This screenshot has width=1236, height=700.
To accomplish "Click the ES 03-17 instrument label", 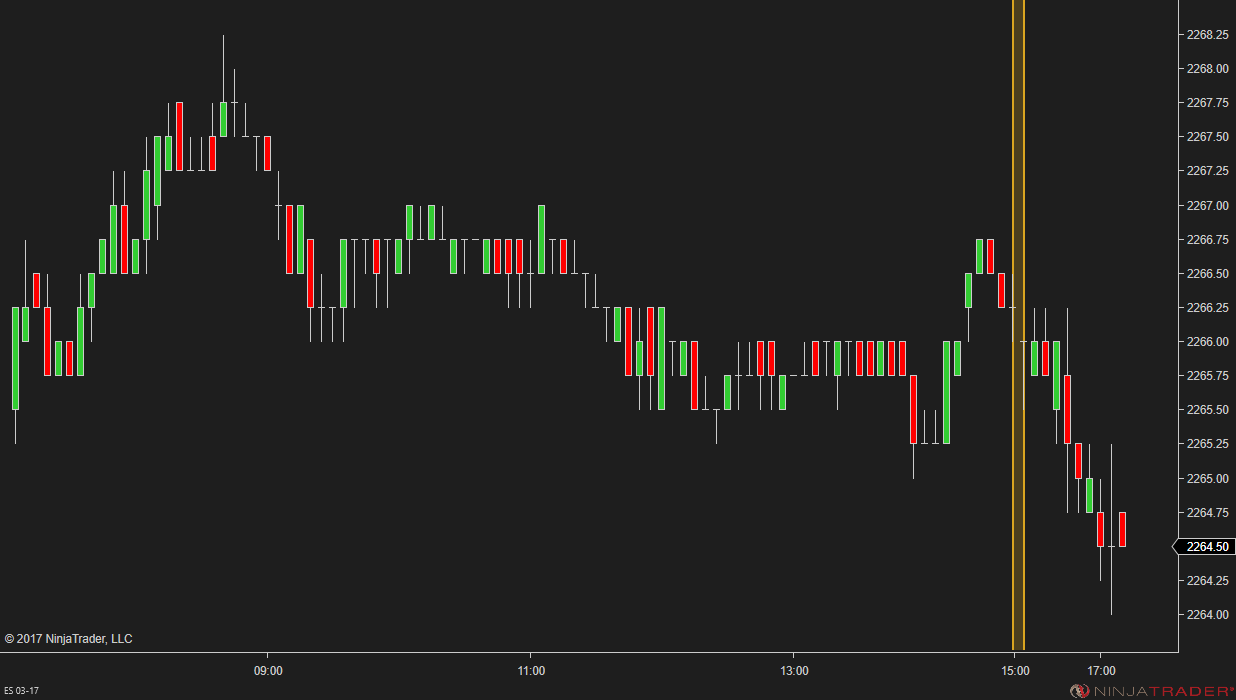I will [x=22, y=691].
